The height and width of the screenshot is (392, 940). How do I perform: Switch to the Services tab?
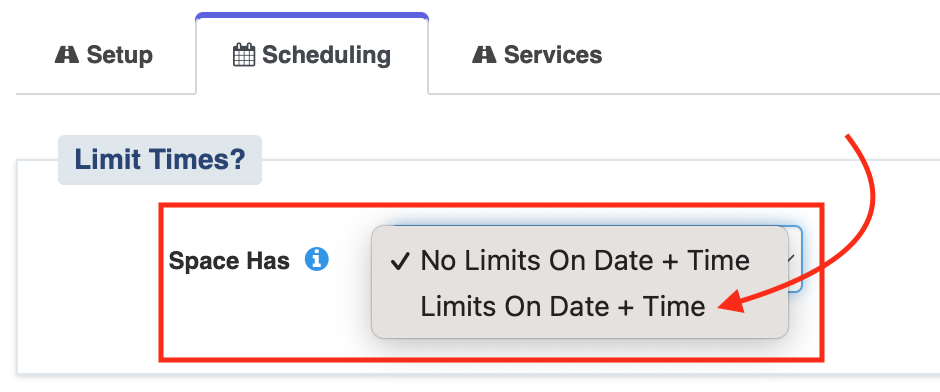click(538, 55)
